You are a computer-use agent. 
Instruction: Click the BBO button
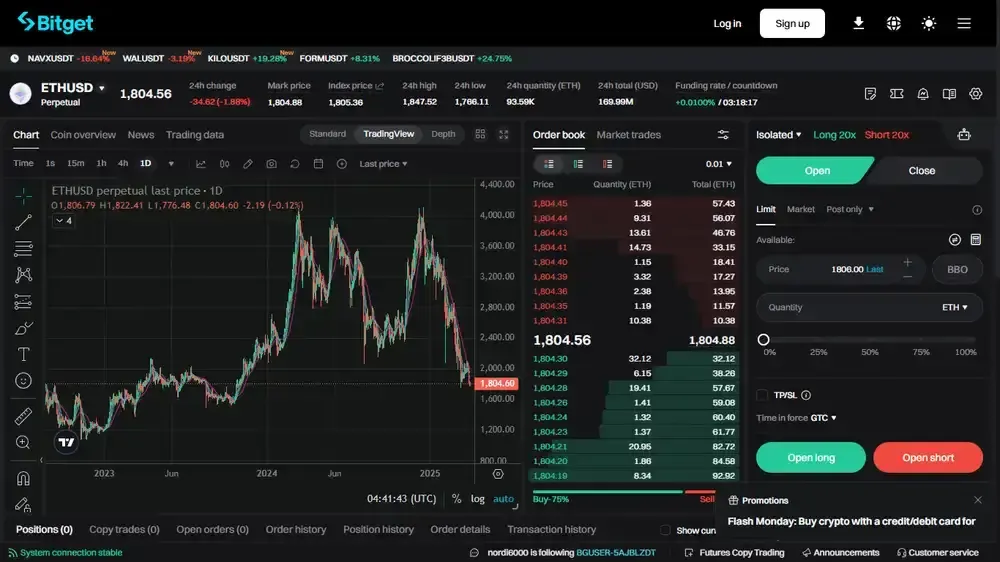[x=957, y=269]
